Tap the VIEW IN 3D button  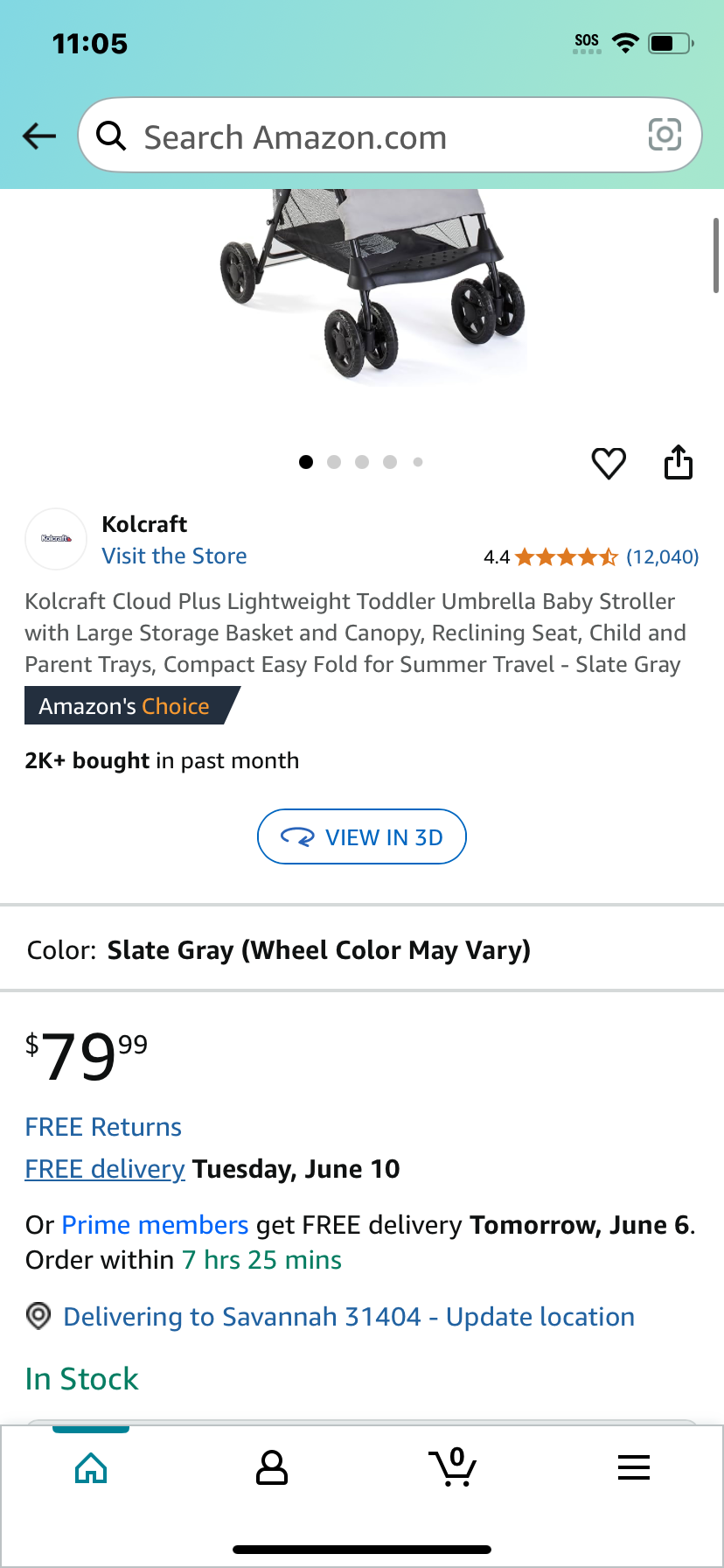[362, 837]
